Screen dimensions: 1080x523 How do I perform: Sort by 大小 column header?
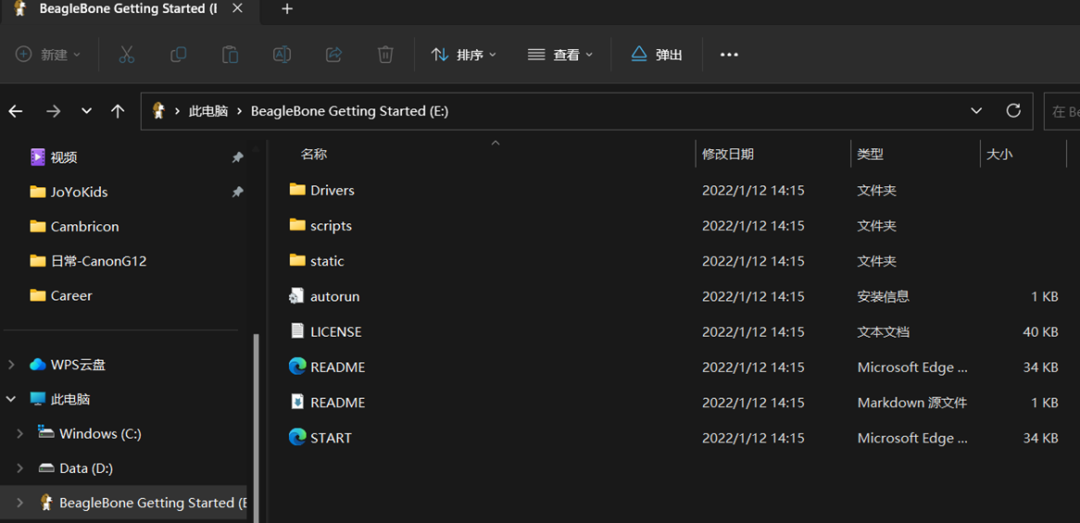(x=999, y=154)
